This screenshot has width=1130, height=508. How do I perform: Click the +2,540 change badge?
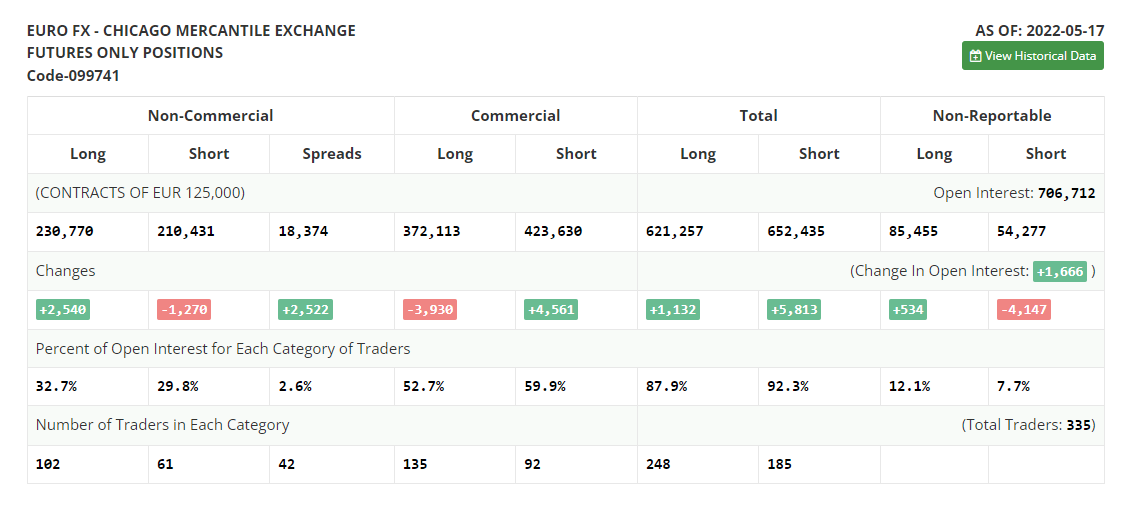click(63, 310)
